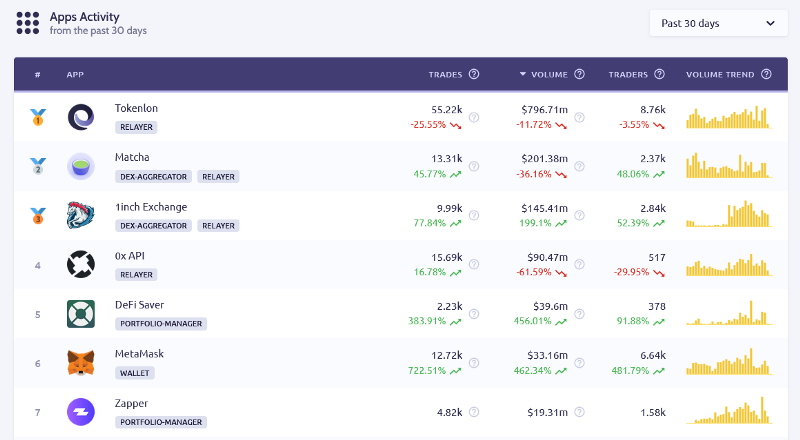The height and width of the screenshot is (440, 800).
Task: Click the Tokenlon app logo
Action: point(81,117)
